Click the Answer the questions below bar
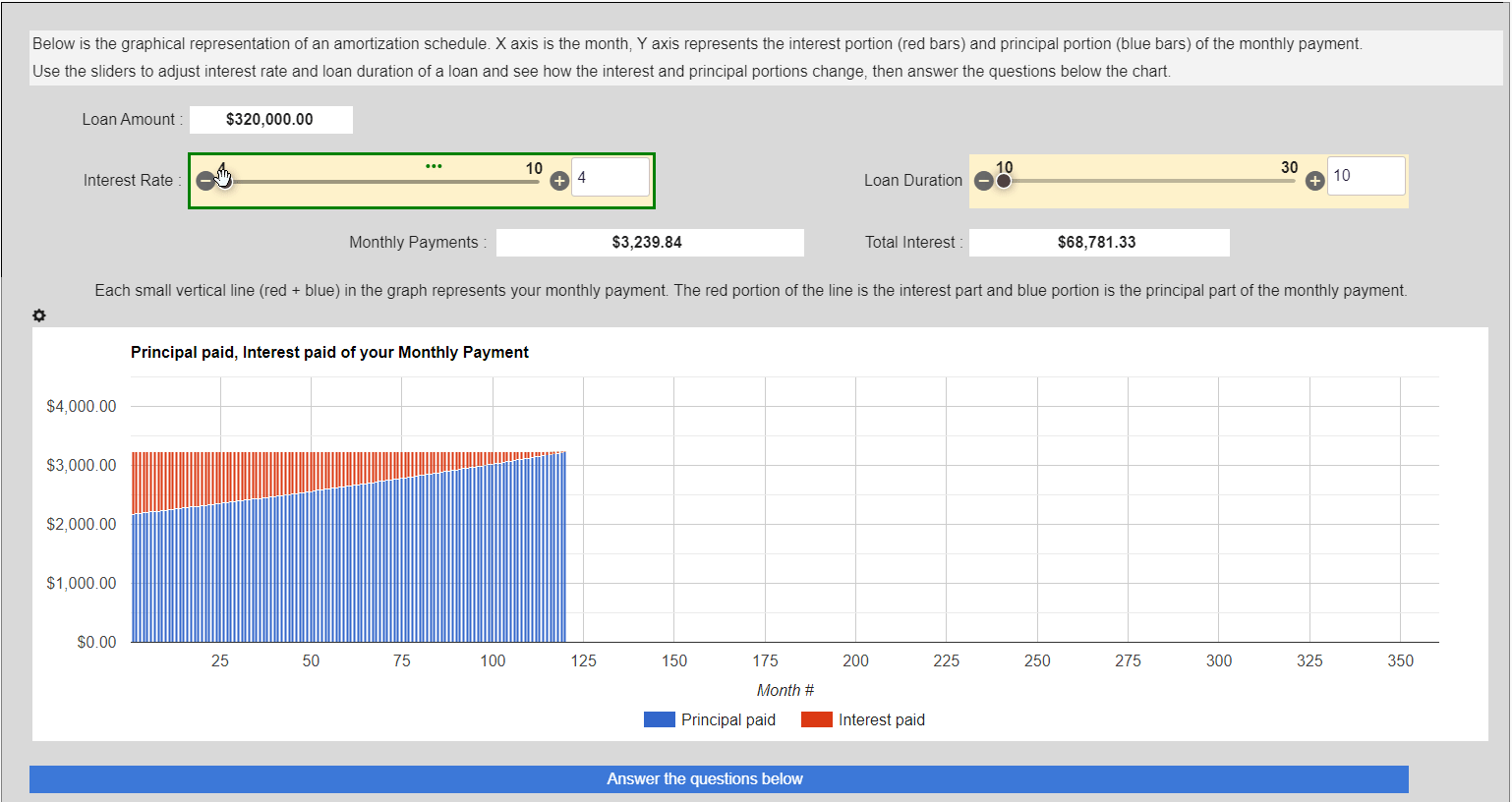Screen dimensions: 1512x802 [705, 778]
